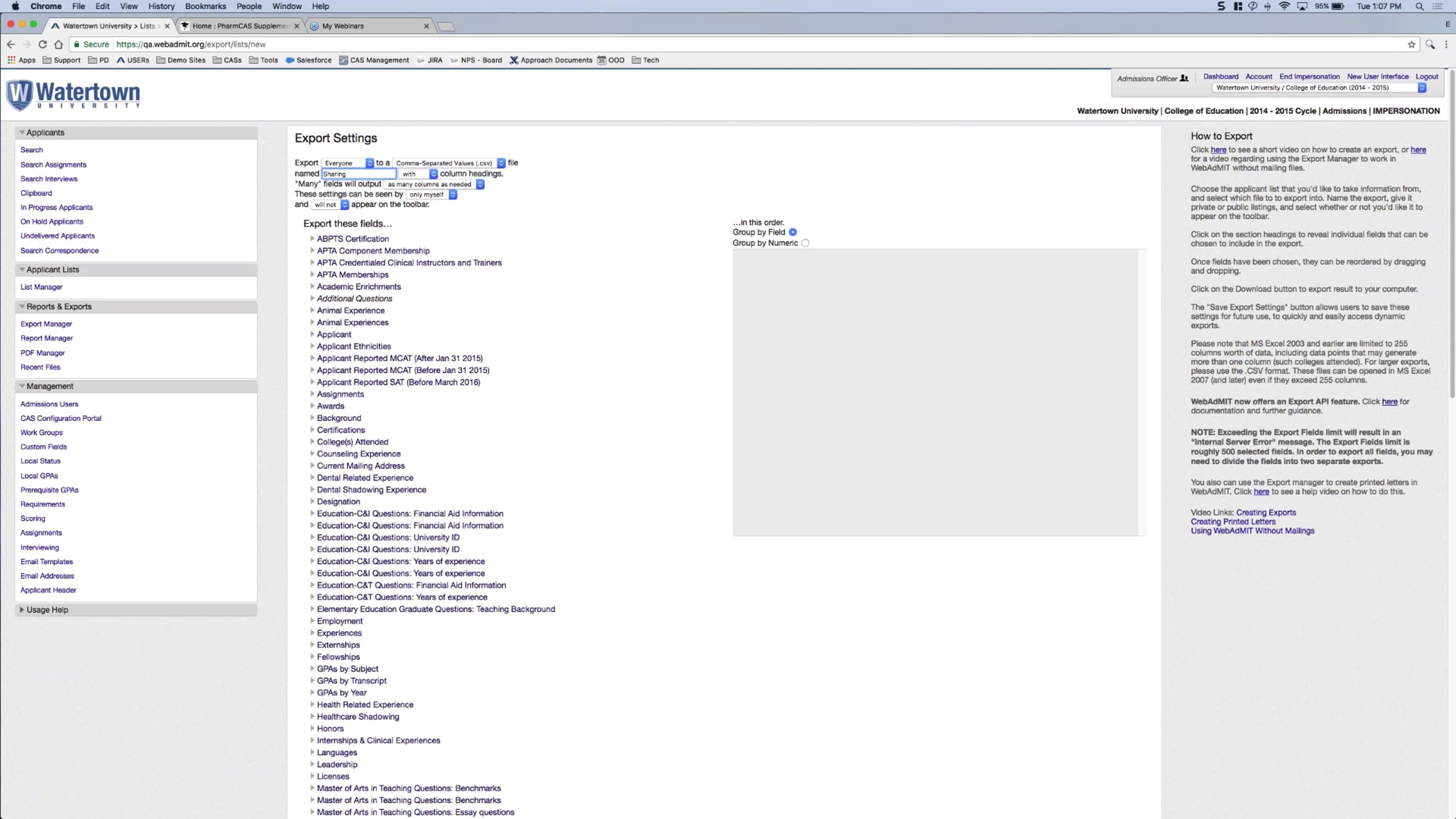This screenshot has width=1456, height=819.
Task: Select the Group by Field radio button
Action: tap(793, 232)
